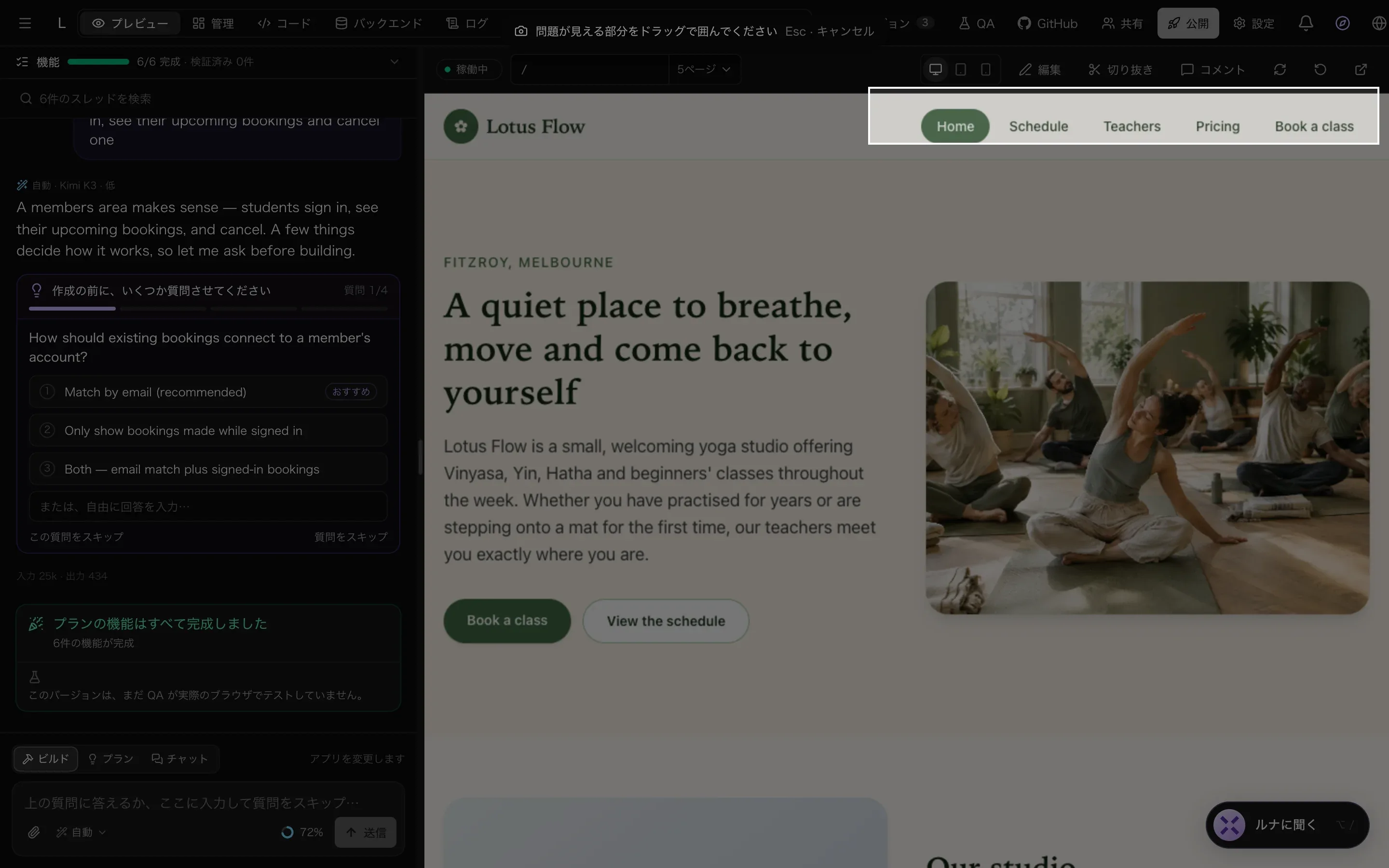
Task: Click the 切り抜き scissors tool
Action: tap(1120, 69)
